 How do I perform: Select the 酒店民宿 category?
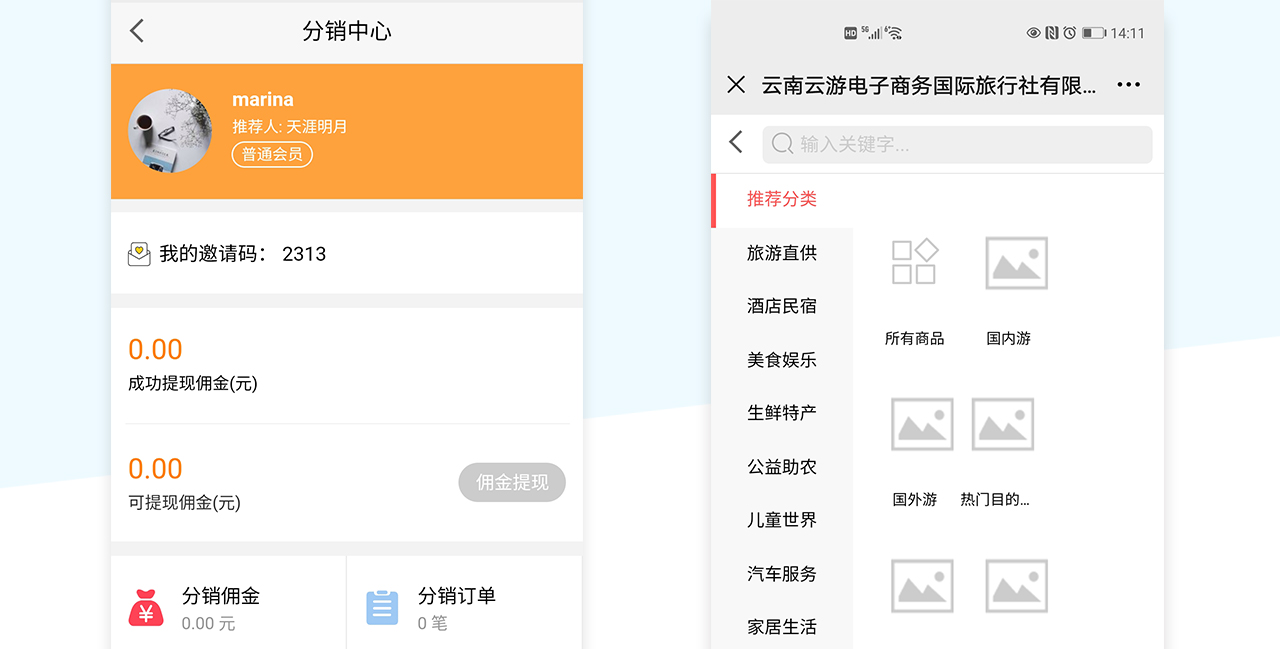click(x=782, y=306)
